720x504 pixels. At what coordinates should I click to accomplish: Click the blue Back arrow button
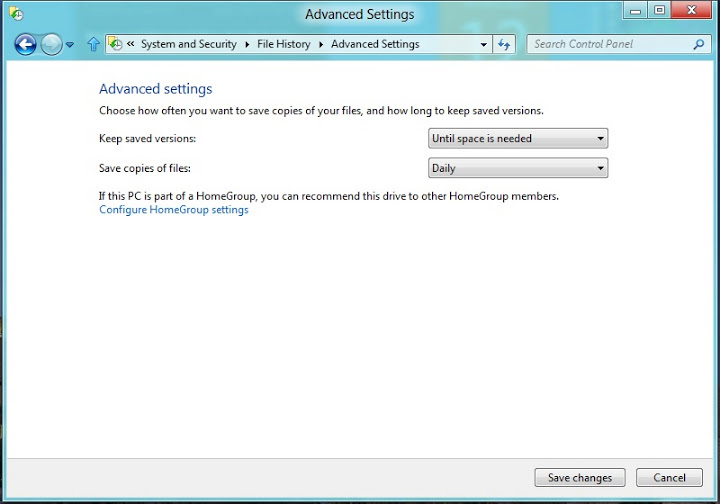click(25, 45)
